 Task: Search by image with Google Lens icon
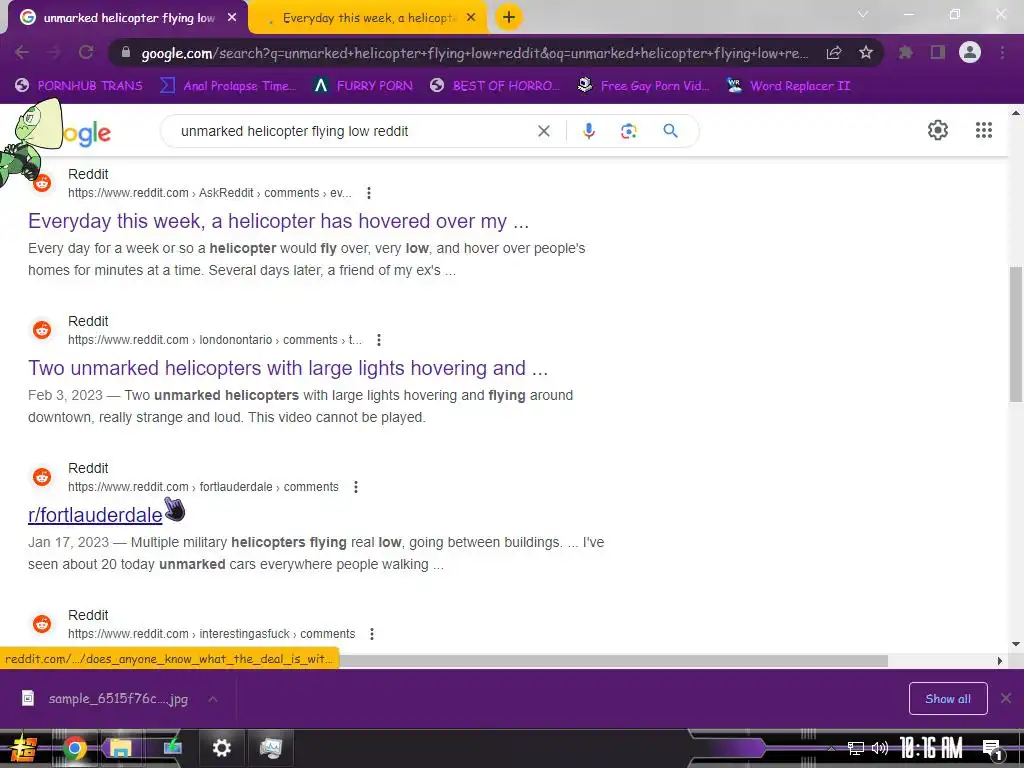(628, 131)
